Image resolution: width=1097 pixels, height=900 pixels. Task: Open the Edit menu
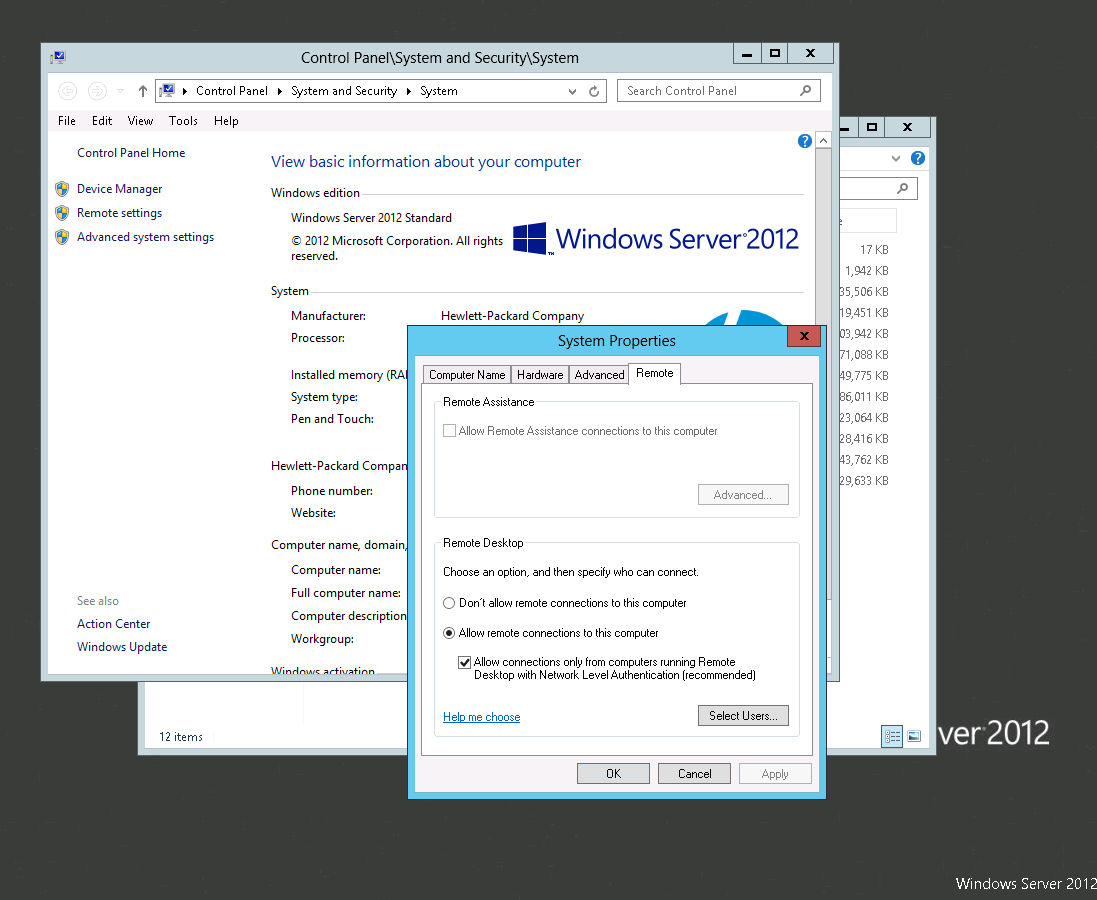102,120
